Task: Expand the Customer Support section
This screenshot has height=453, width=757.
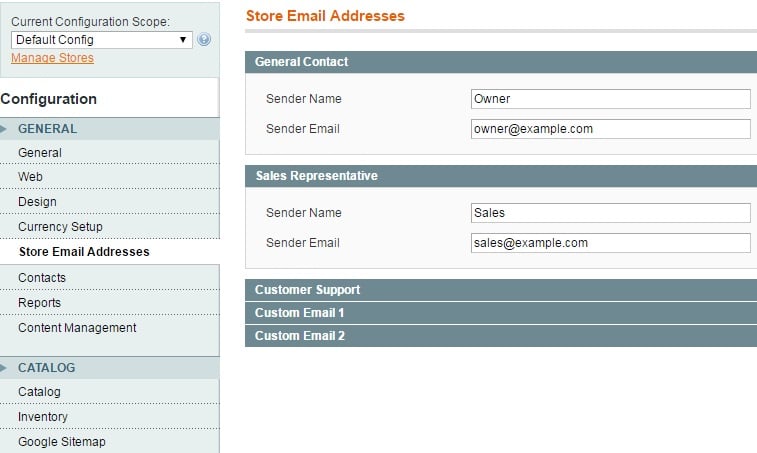Action: point(501,290)
